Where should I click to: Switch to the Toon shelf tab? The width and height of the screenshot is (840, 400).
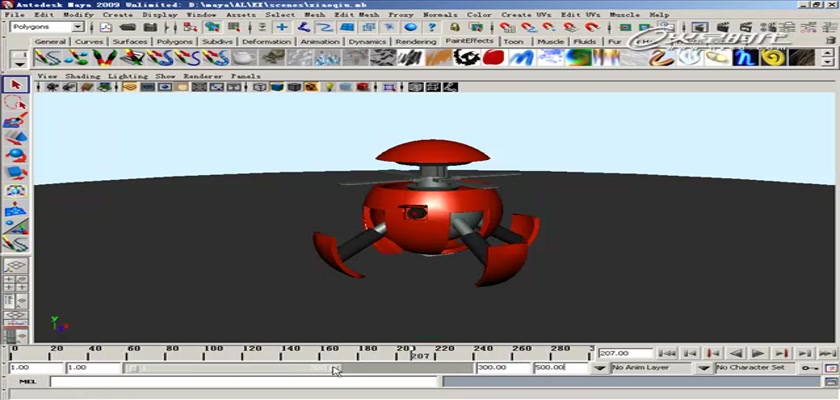(x=513, y=42)
